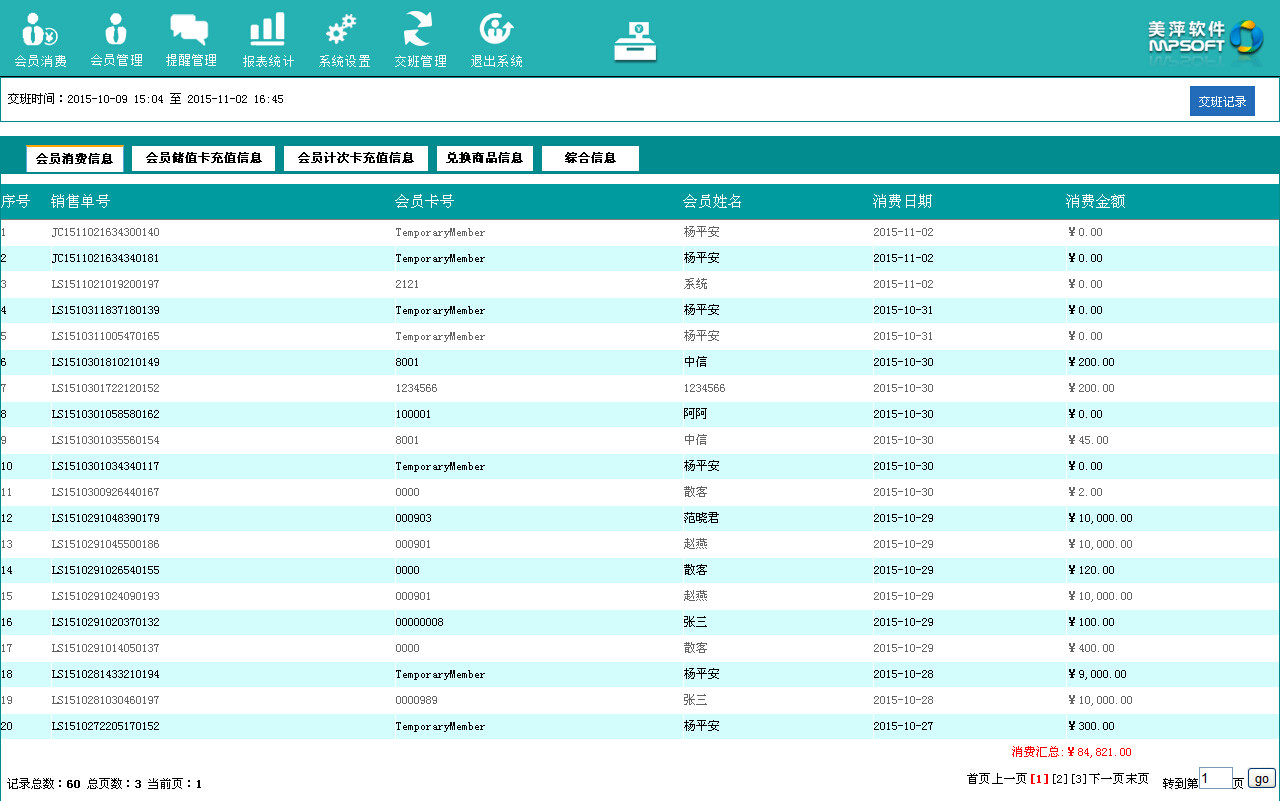Click the cash register icon in toolbar
The width and height of the screenshot is (1280, 801).
click(635, 42)
